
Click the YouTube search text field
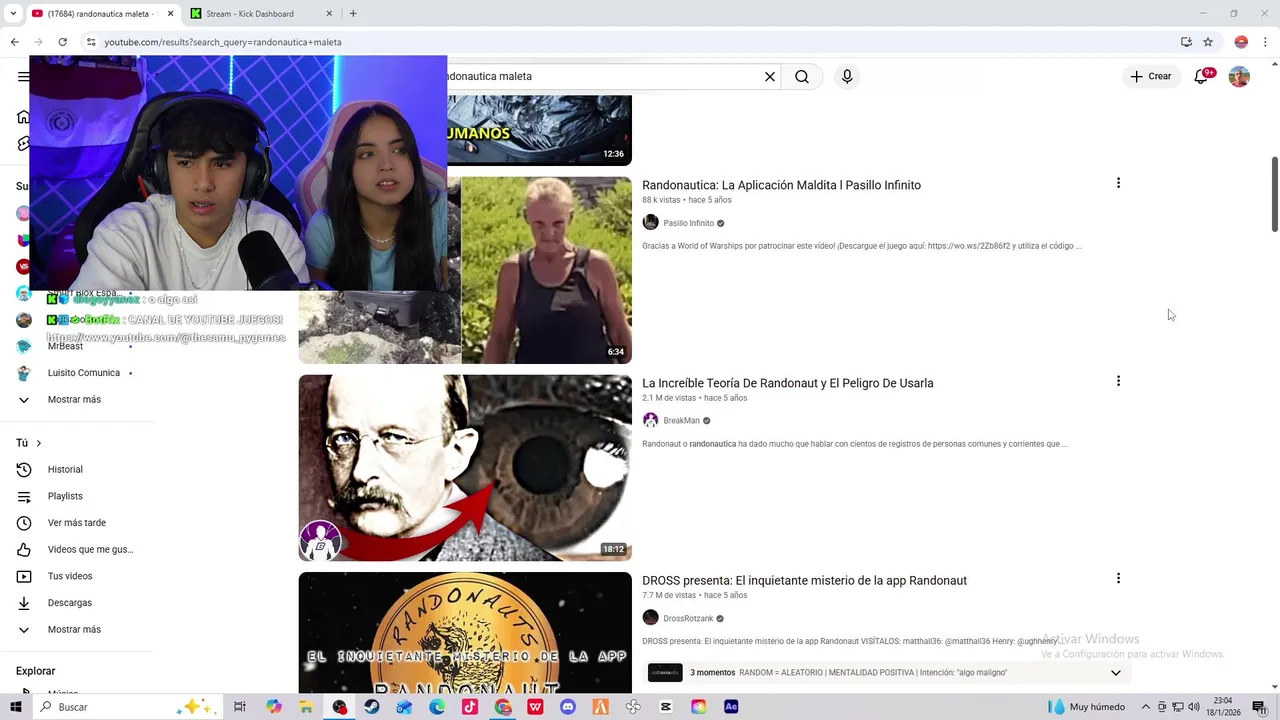click(600, 76)
